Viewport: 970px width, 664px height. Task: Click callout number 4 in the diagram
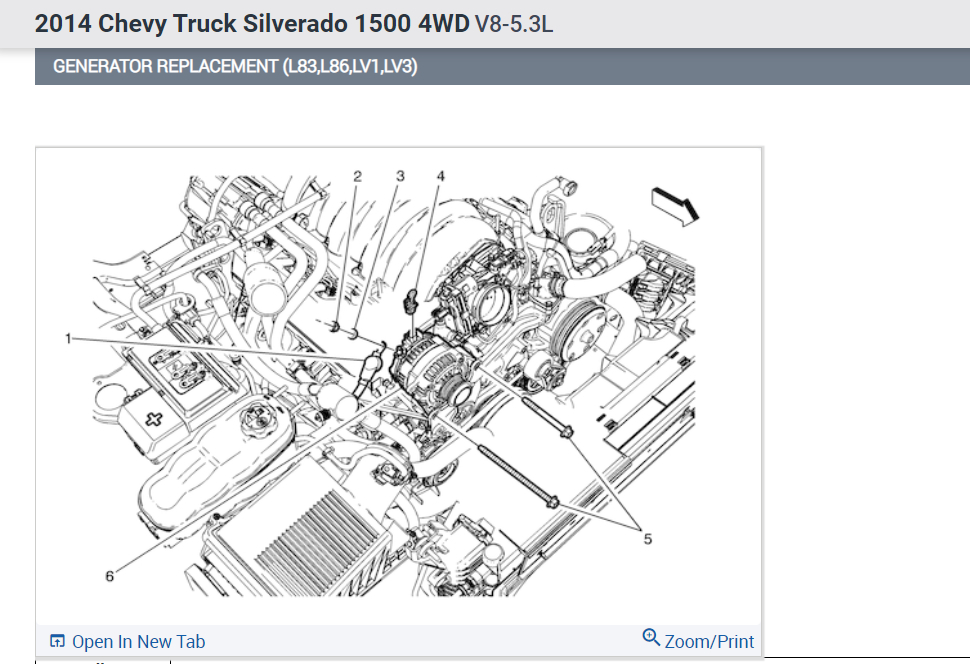coord(440,176)
